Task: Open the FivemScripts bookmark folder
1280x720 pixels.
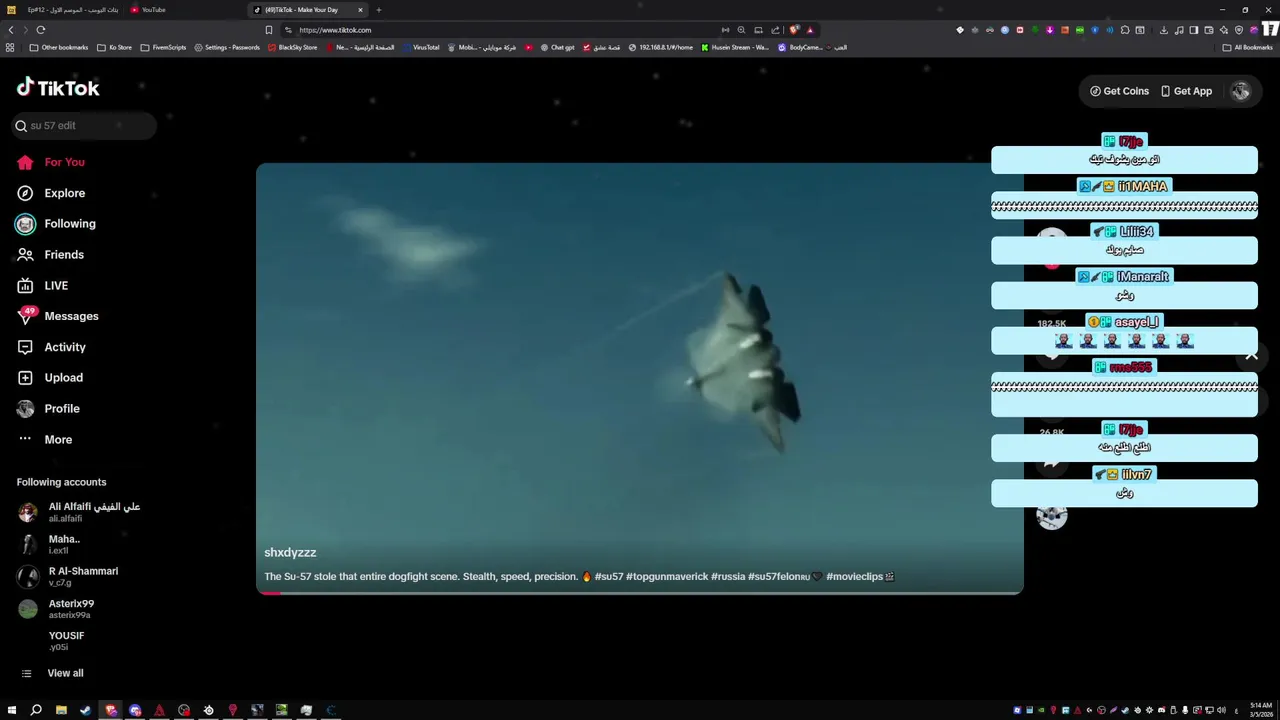Action: pos(163,47)
